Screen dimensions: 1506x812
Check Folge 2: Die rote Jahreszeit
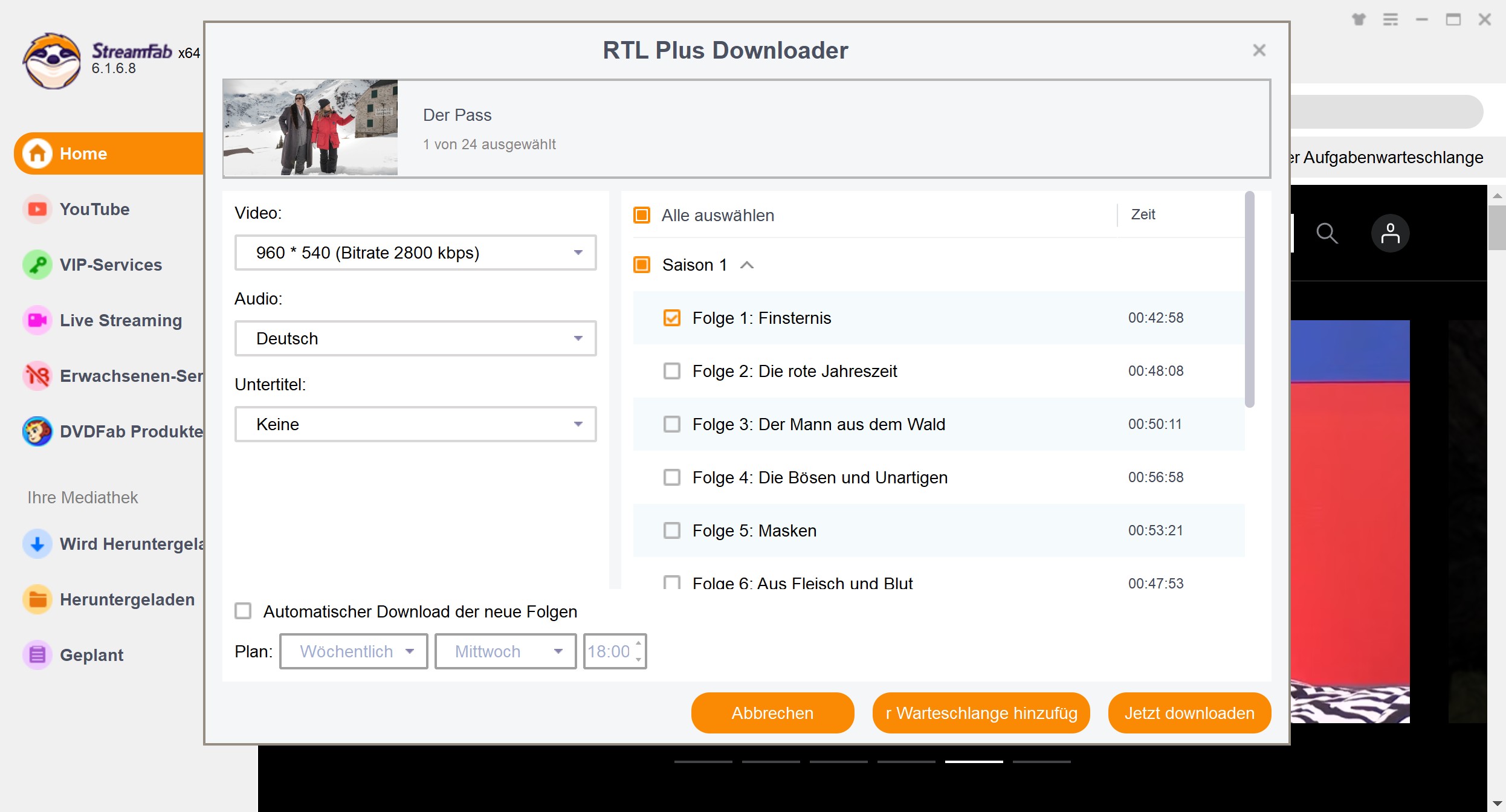[672, 371]
